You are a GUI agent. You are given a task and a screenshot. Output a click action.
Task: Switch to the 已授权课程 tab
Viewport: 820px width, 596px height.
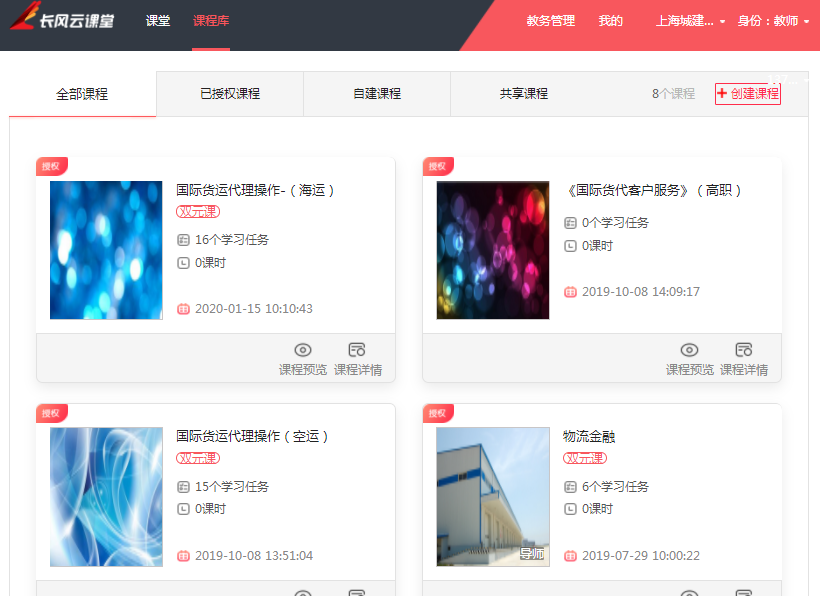230,94
